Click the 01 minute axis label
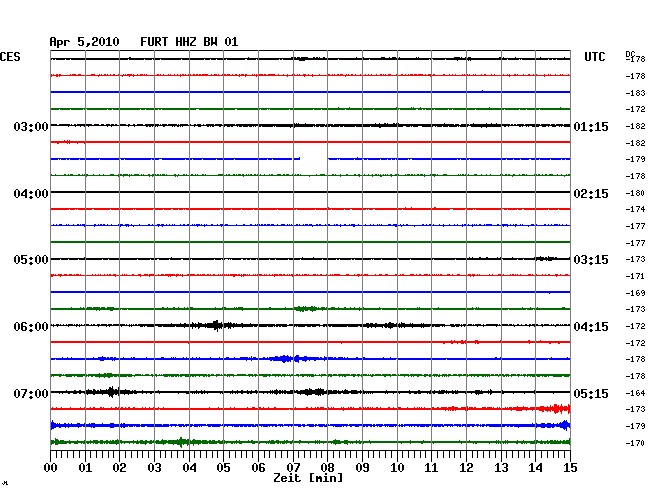The height and width of the screenshot is (494, 650). click(x=85, y=468)
